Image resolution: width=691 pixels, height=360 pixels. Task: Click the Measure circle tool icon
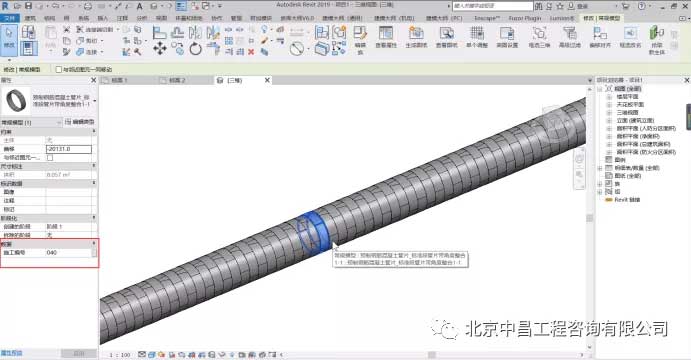[x=297, y=48]
